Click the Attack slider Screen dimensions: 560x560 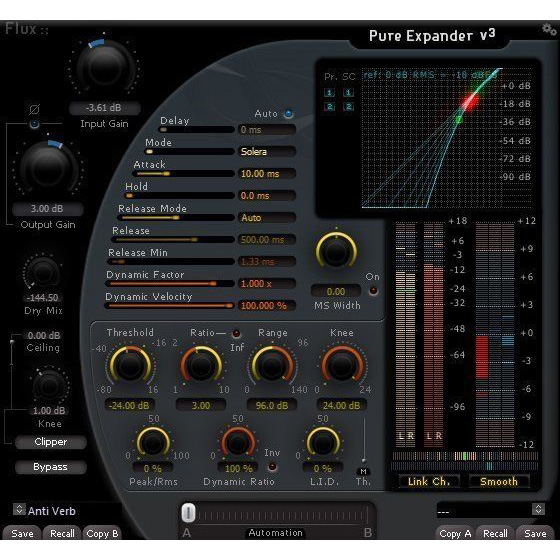coord(183,174)
